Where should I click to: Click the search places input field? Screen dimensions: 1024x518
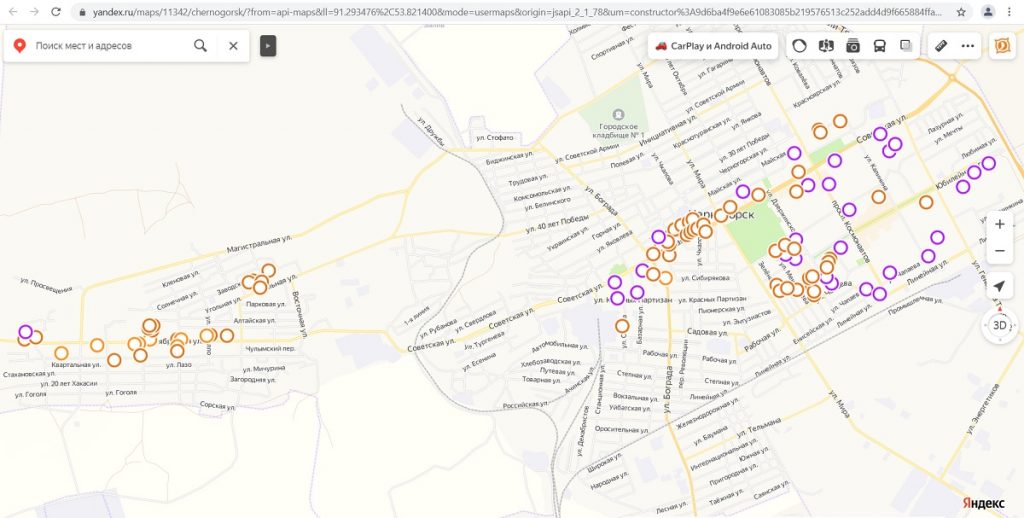tap(110, 46)
